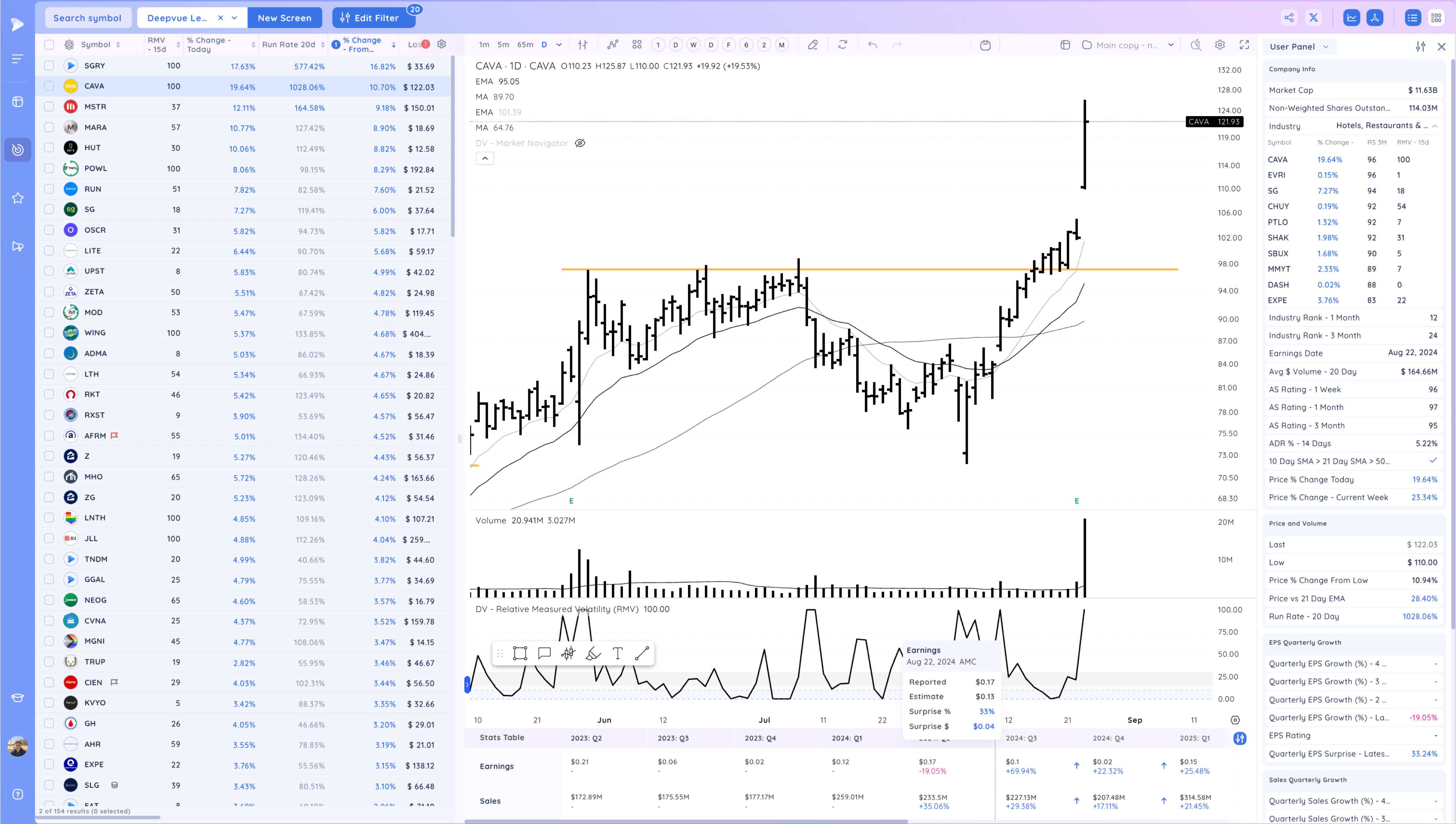Expand the Main copy layout dropdown
Viewport: 1456px width, 824px height.
click(1170, 45)
